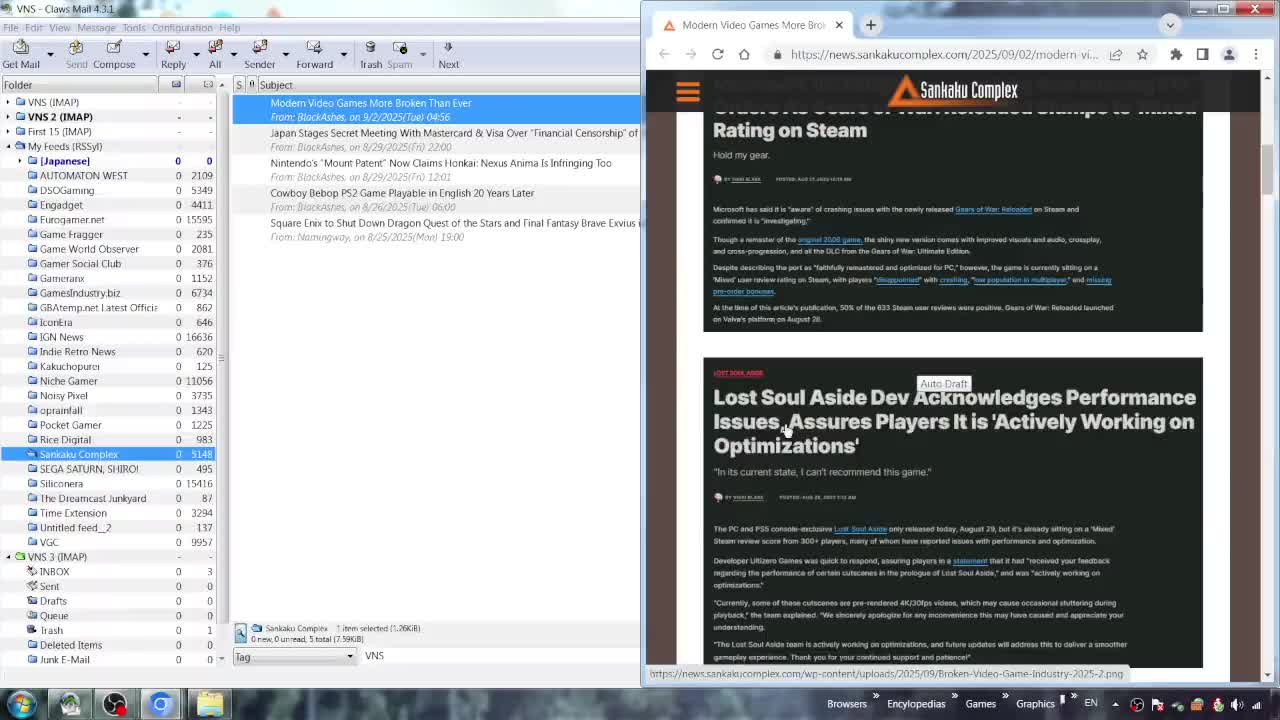1280x720 pixels.
Task: Open the Message menu
Action: [x=96, y=27]
